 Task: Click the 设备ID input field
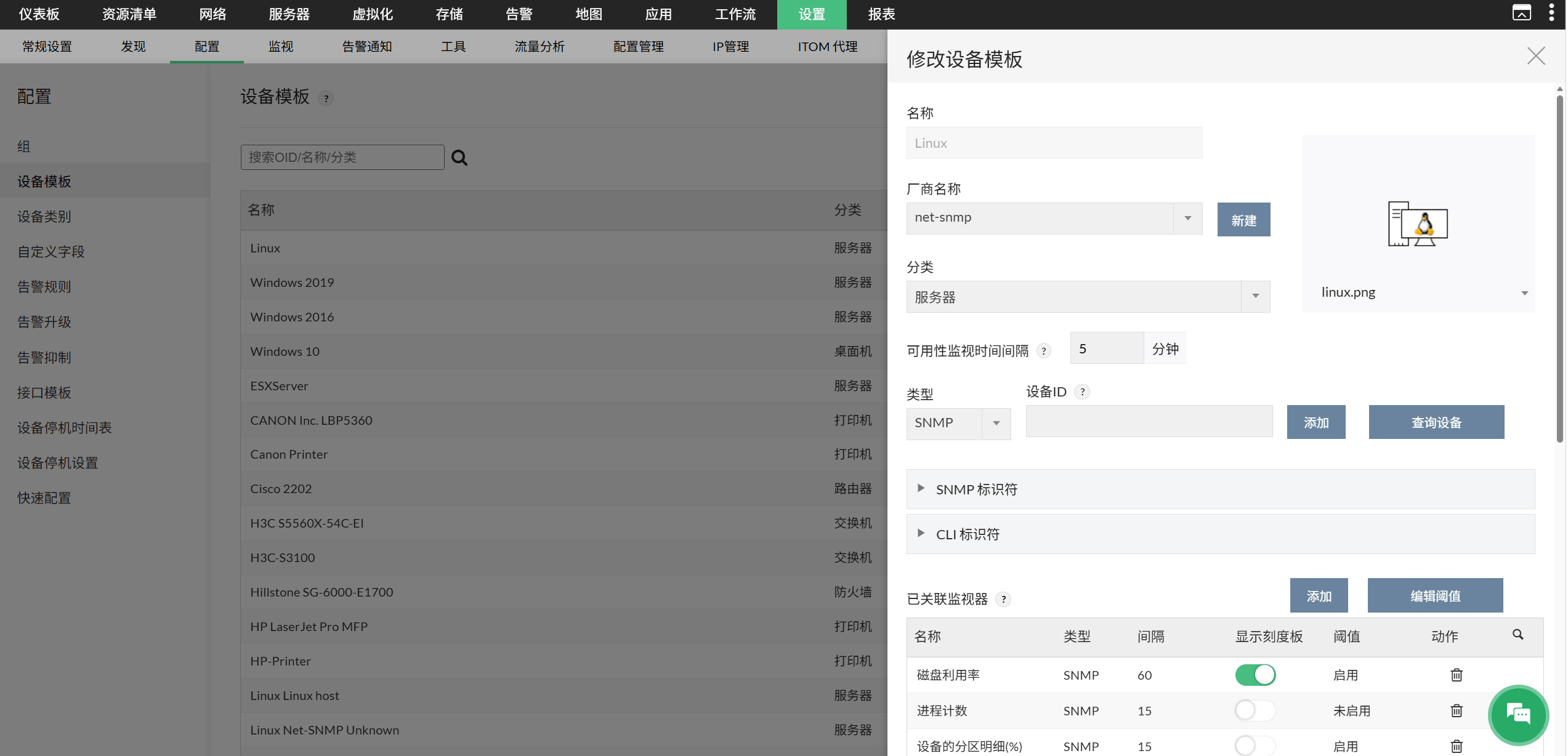[1149, 421]
